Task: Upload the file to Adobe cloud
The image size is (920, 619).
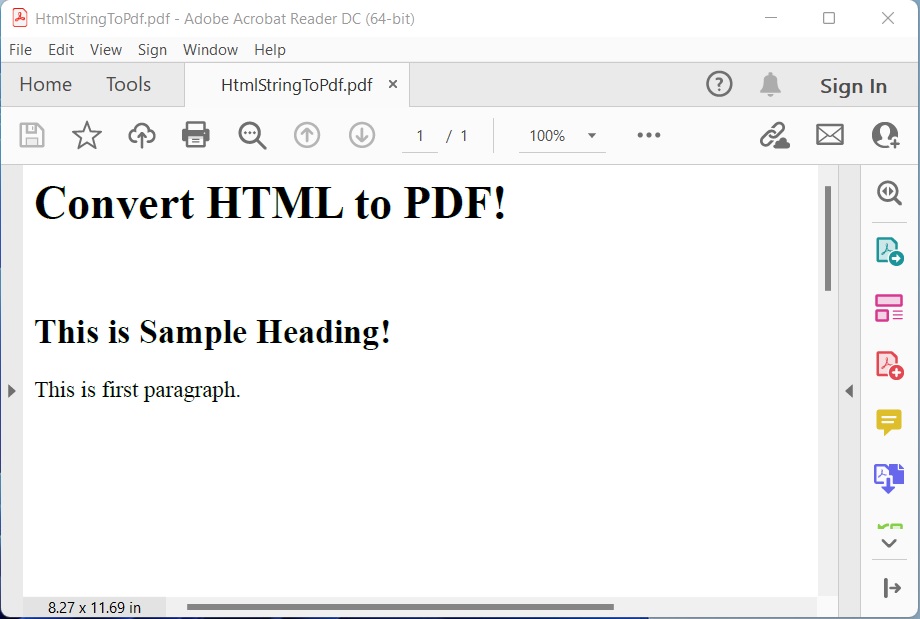Action: click(141, 135)
